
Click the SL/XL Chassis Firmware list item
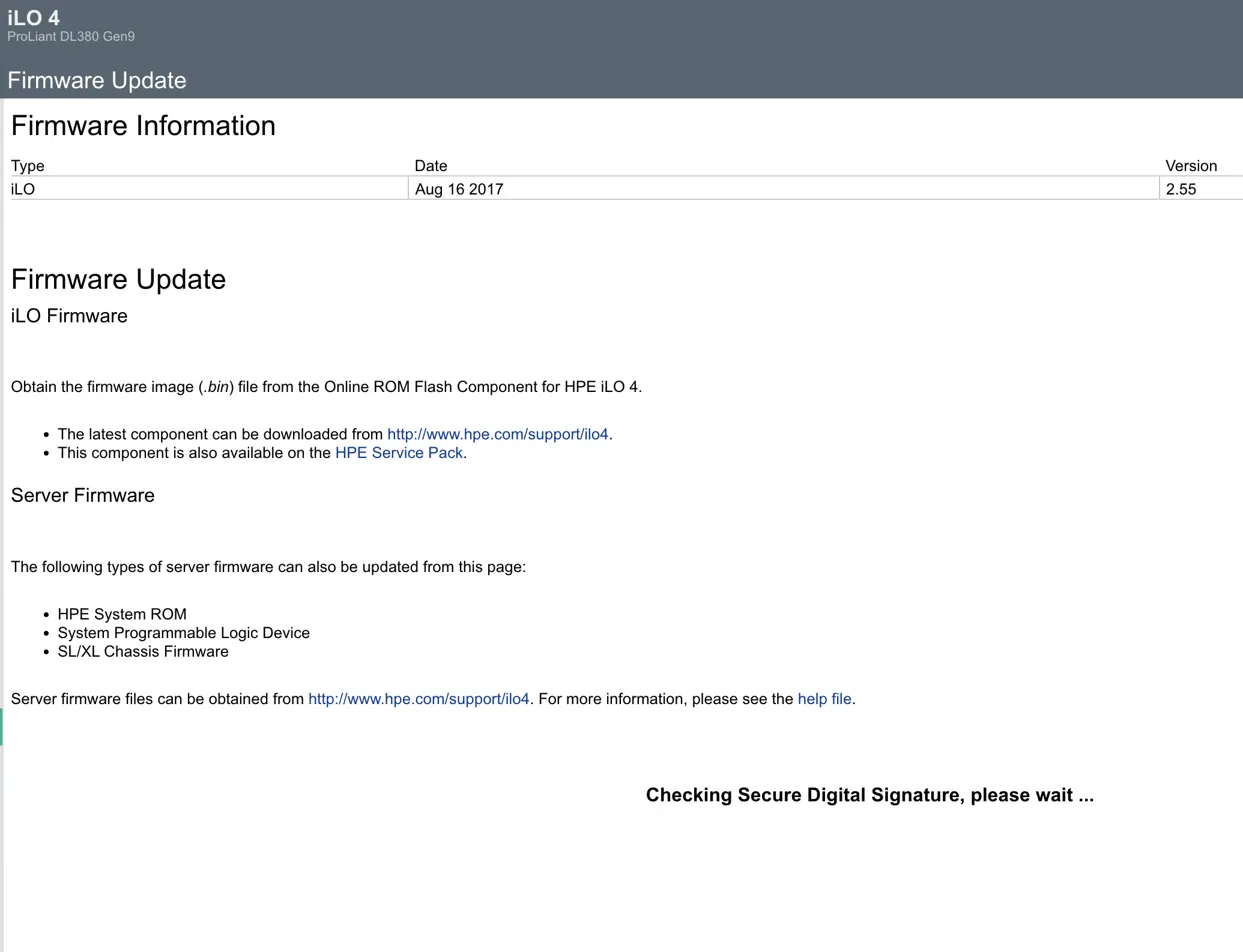coord(143,651)
